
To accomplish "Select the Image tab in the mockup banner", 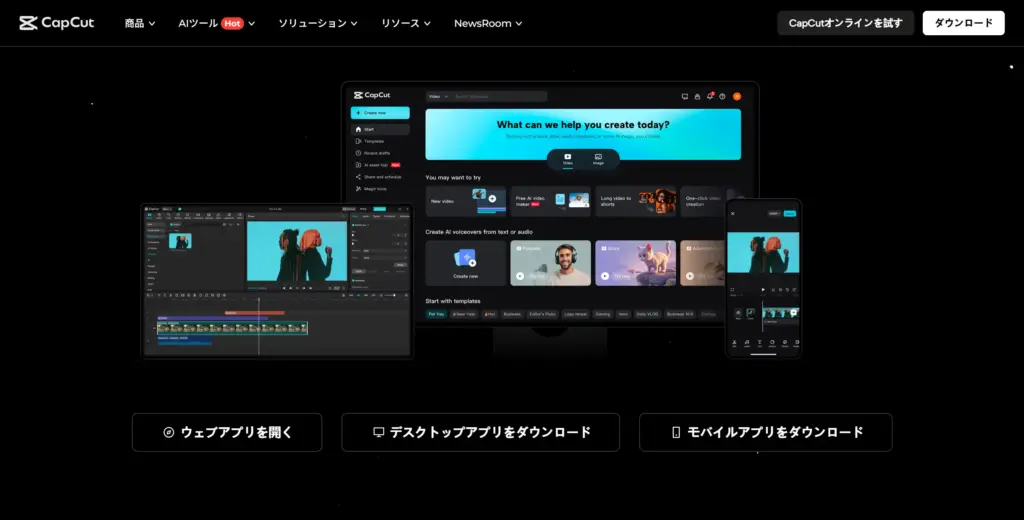I will coord(598,158).
